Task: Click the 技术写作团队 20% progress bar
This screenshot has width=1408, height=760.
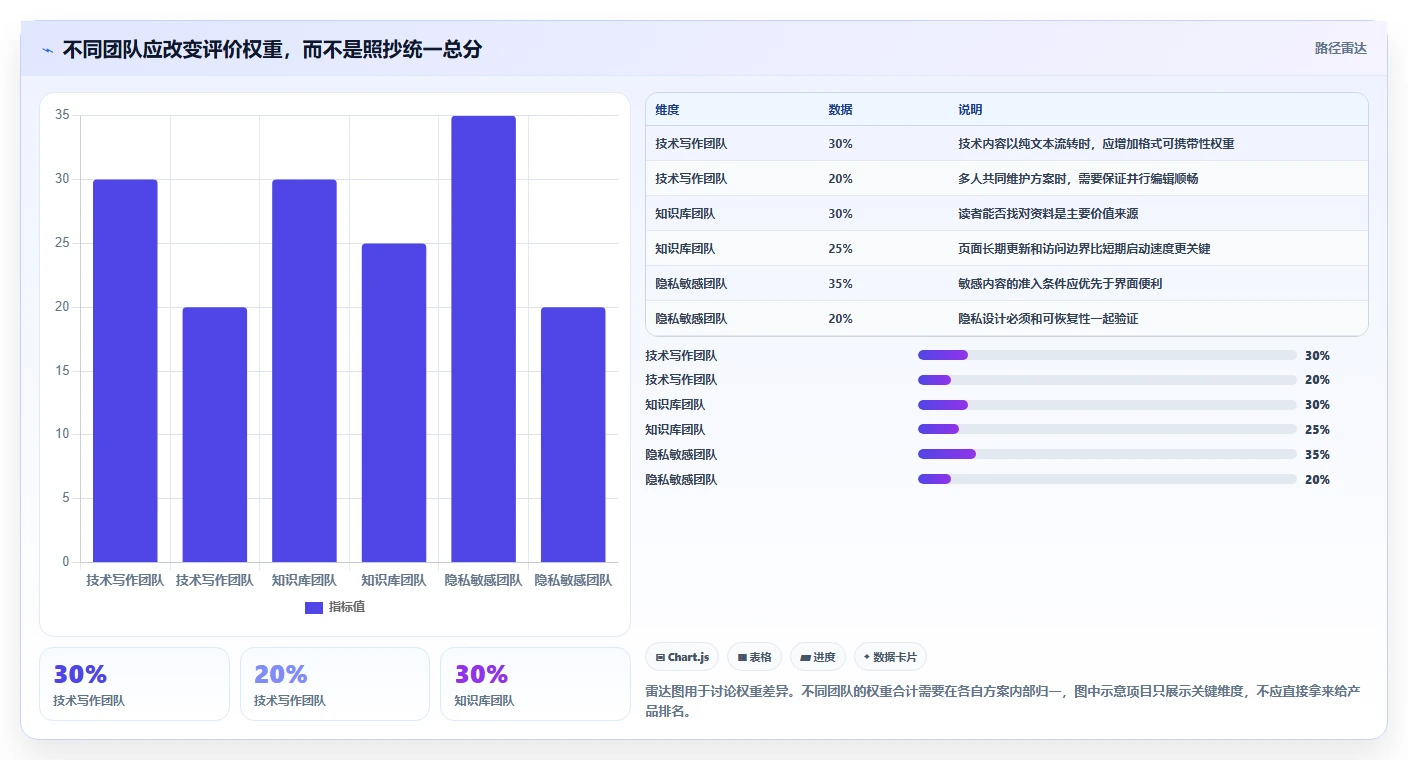Action: (x=1107, y=380)
